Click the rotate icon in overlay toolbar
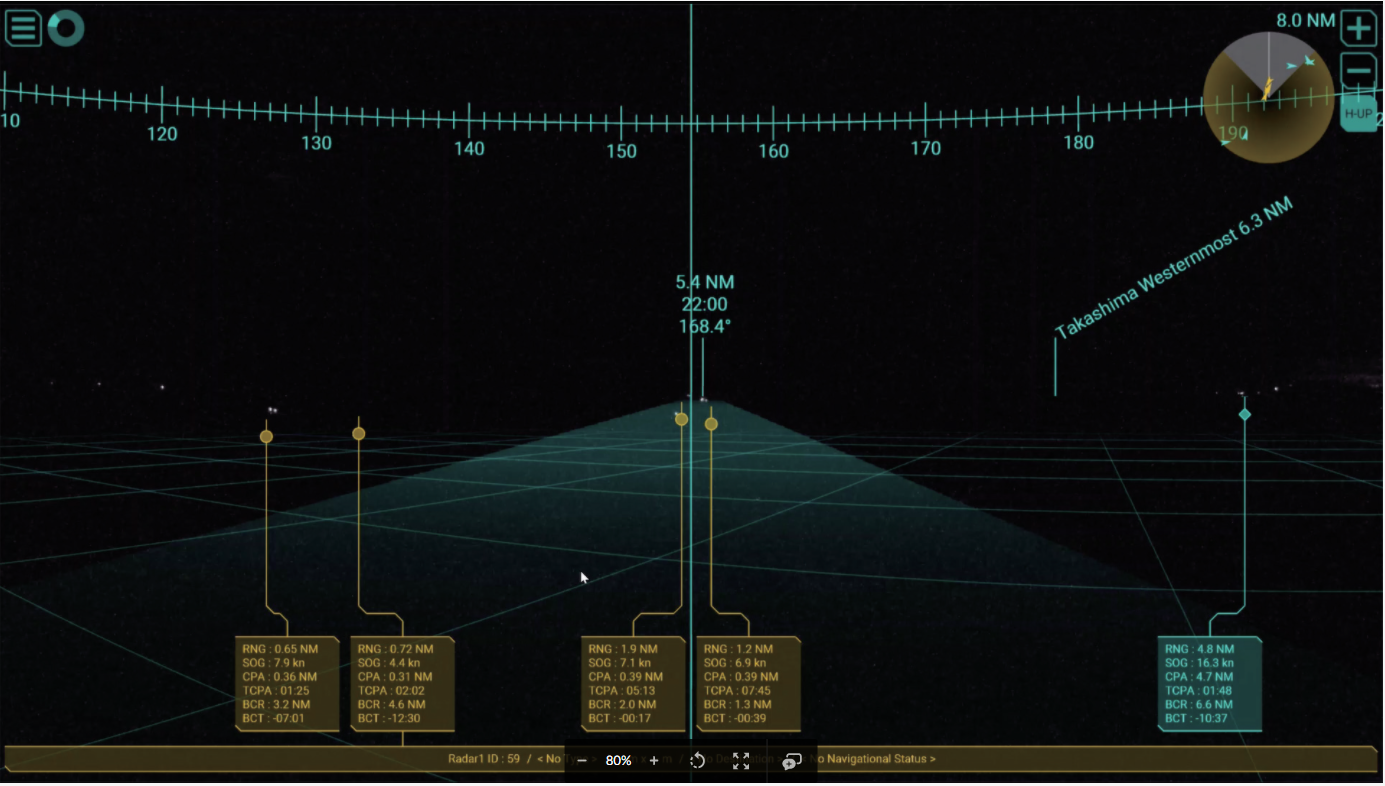 [x=697, y=761]
